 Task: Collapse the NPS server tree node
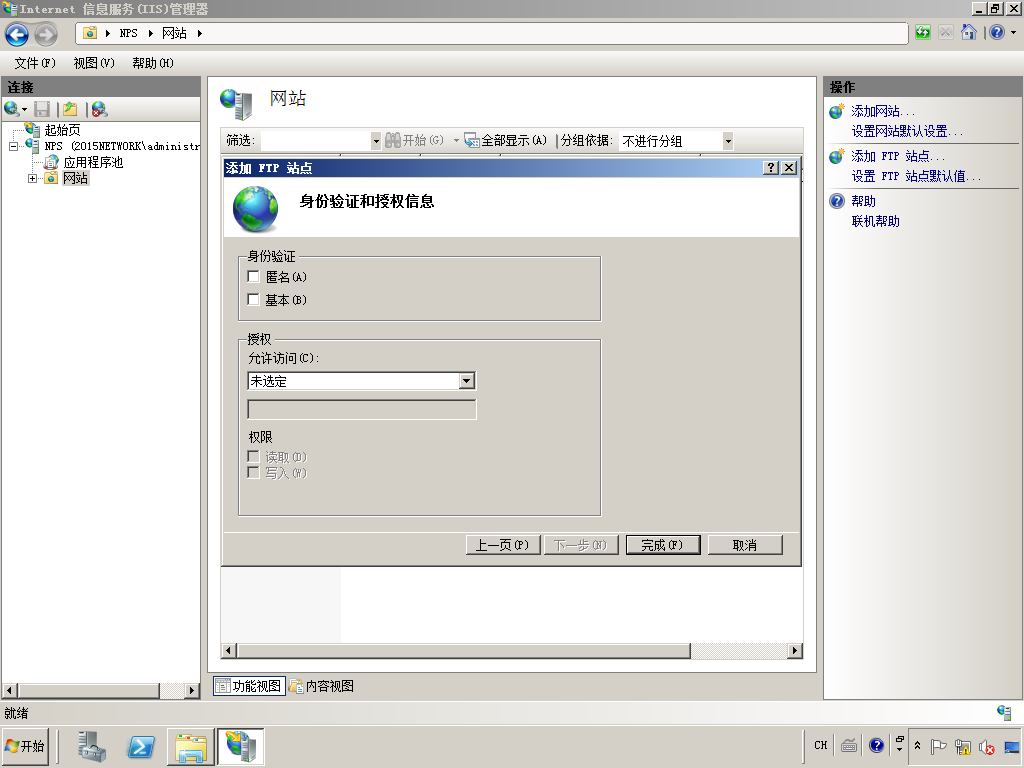click(13, 146)
